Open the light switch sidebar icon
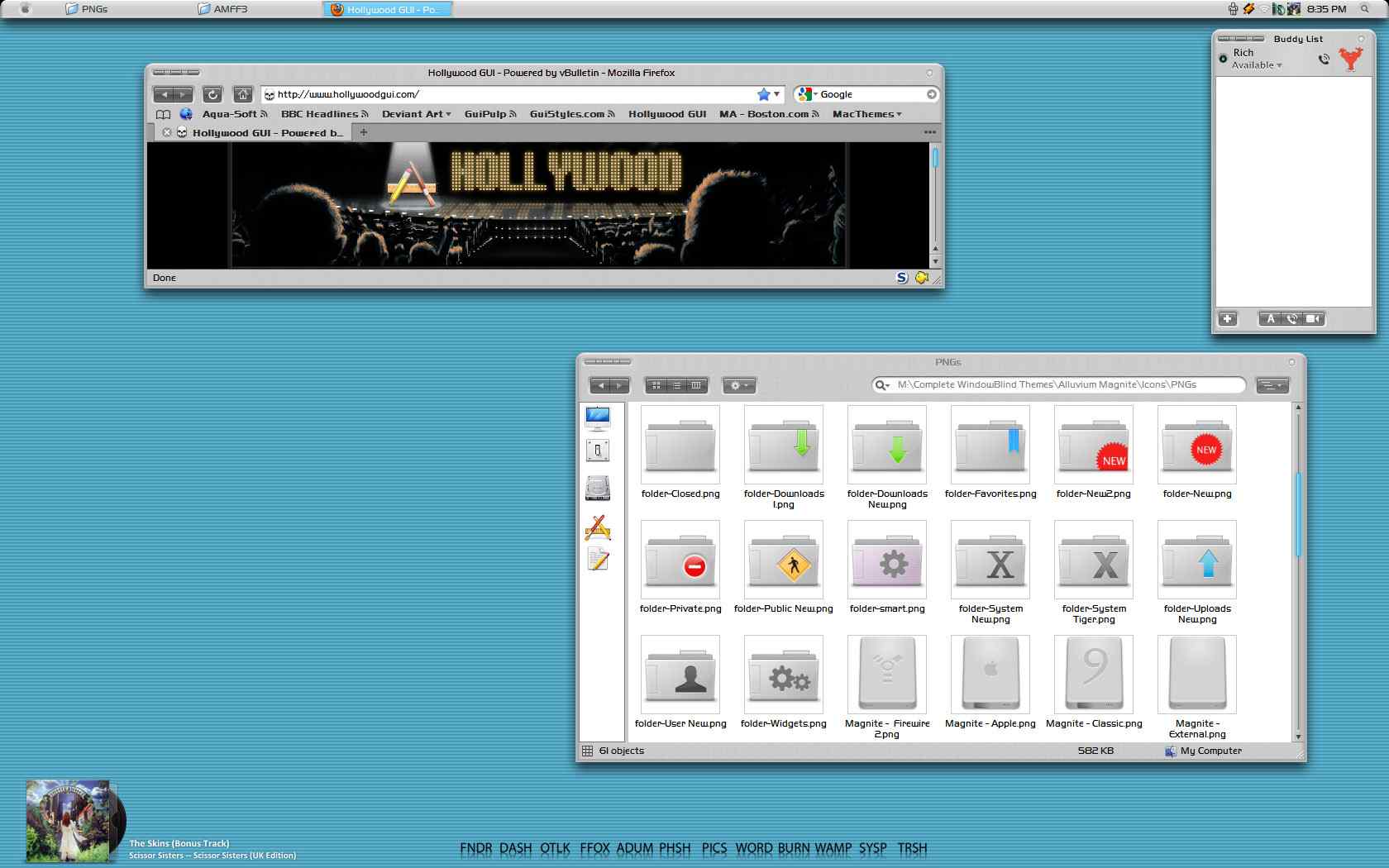1389x868 pixels. 598,451
